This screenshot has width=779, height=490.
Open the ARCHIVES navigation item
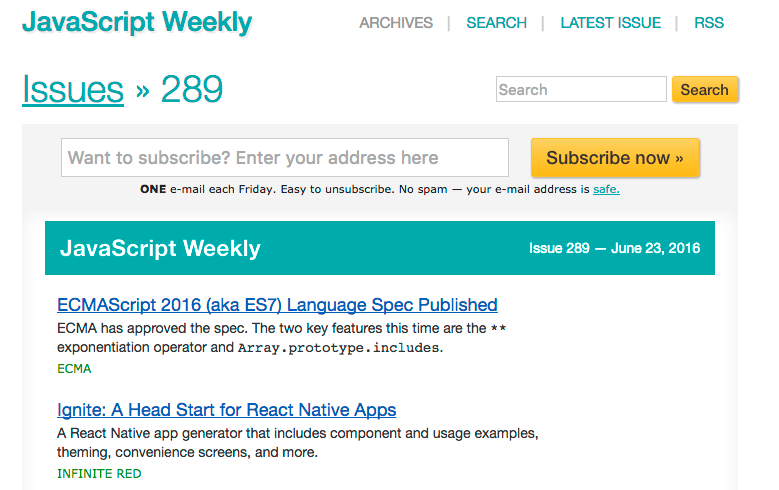[396, 23]
